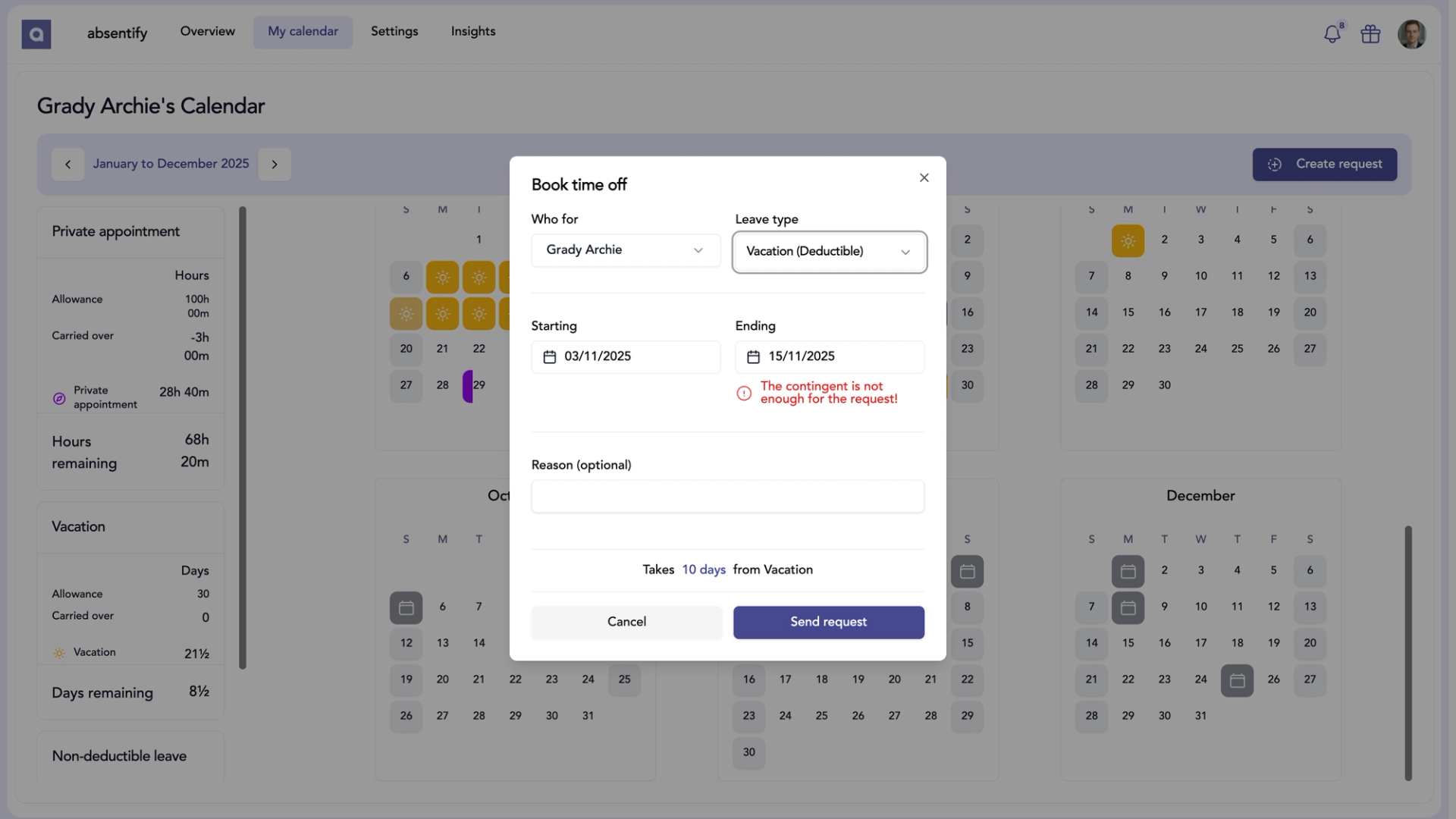The image size is (1456, 819).
Task: Click the Cancel button
Action: 626,622
